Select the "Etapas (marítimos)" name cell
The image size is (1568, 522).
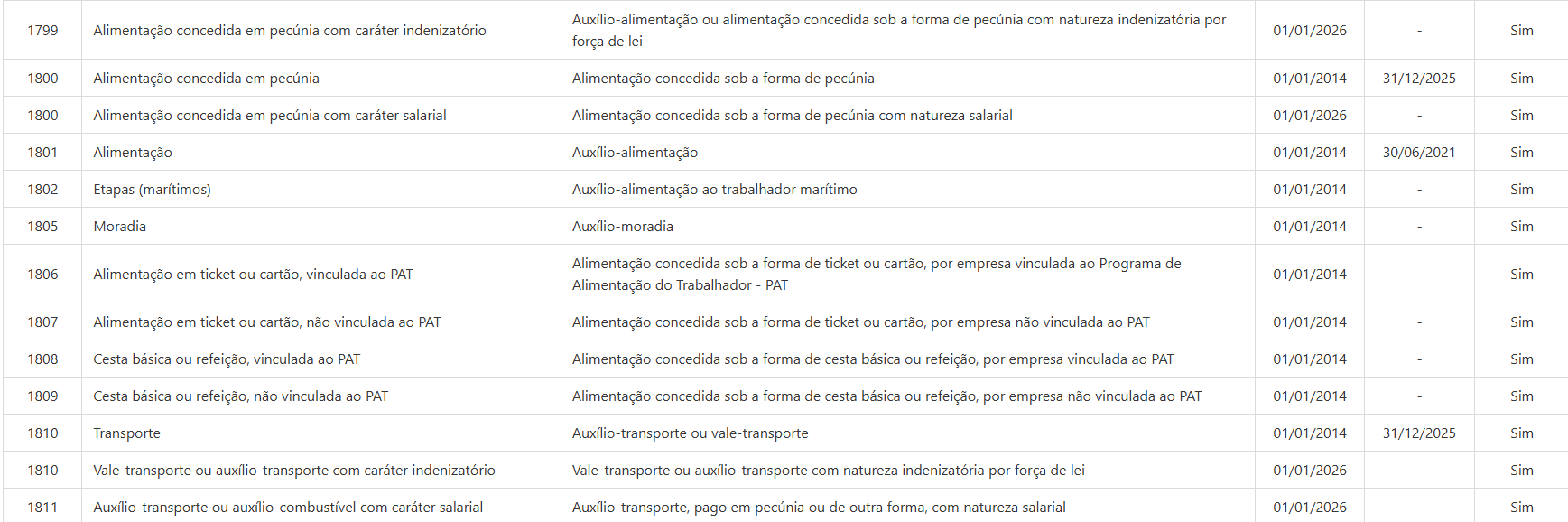152,190
